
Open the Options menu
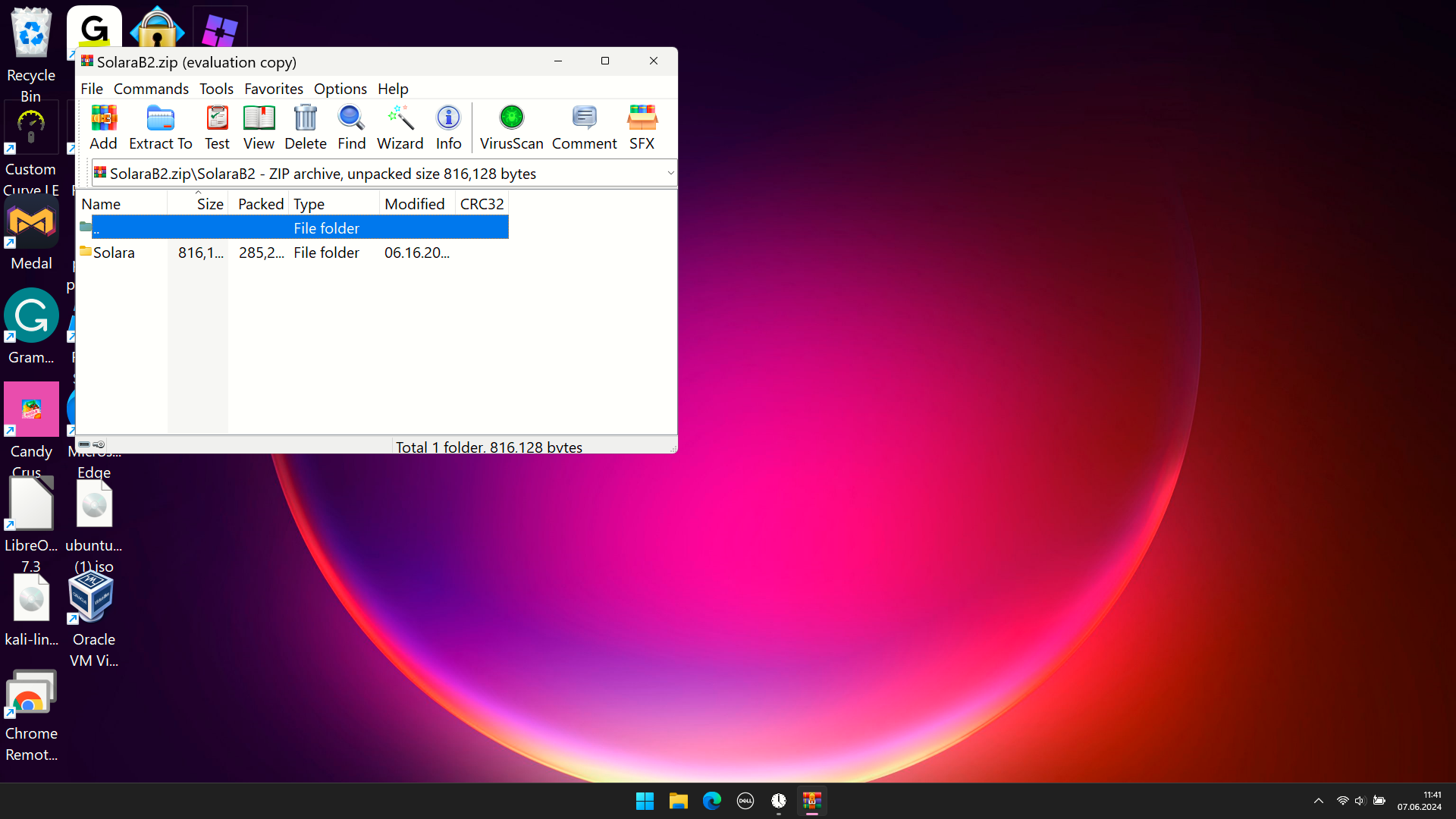point(340,89)
